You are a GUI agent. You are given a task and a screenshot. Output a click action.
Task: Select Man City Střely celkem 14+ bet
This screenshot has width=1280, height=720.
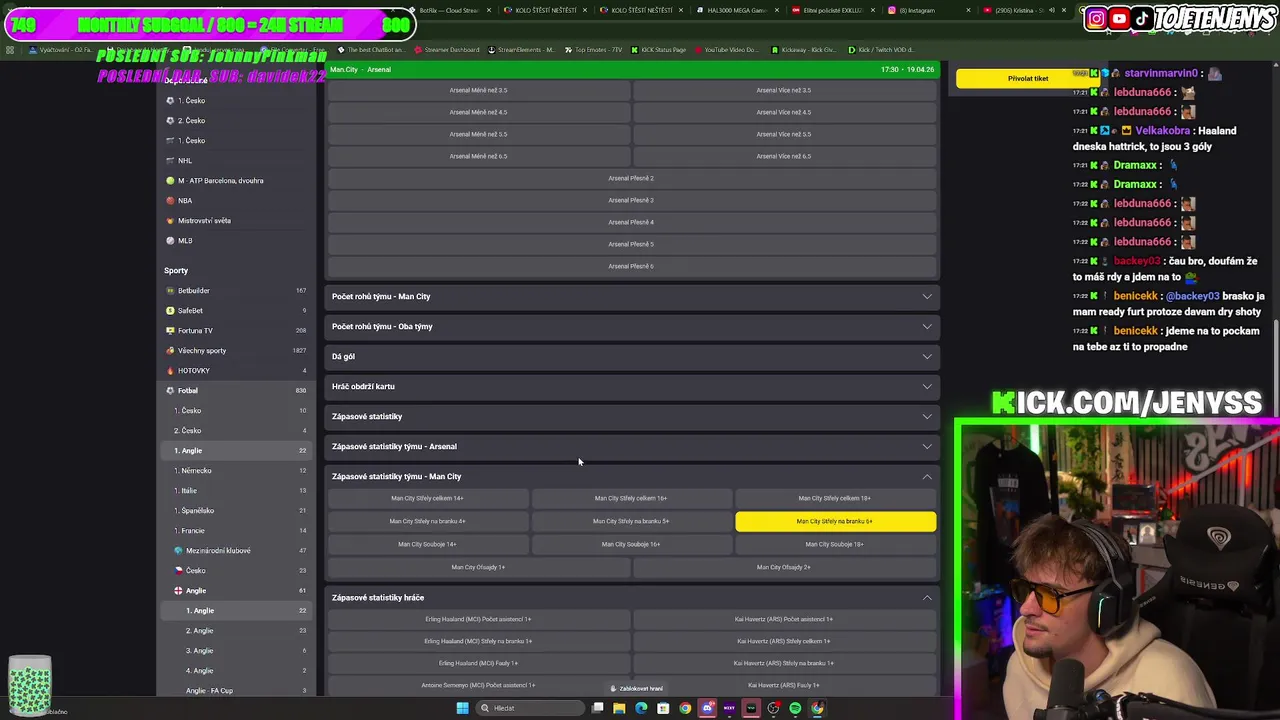tap(427, 498)
